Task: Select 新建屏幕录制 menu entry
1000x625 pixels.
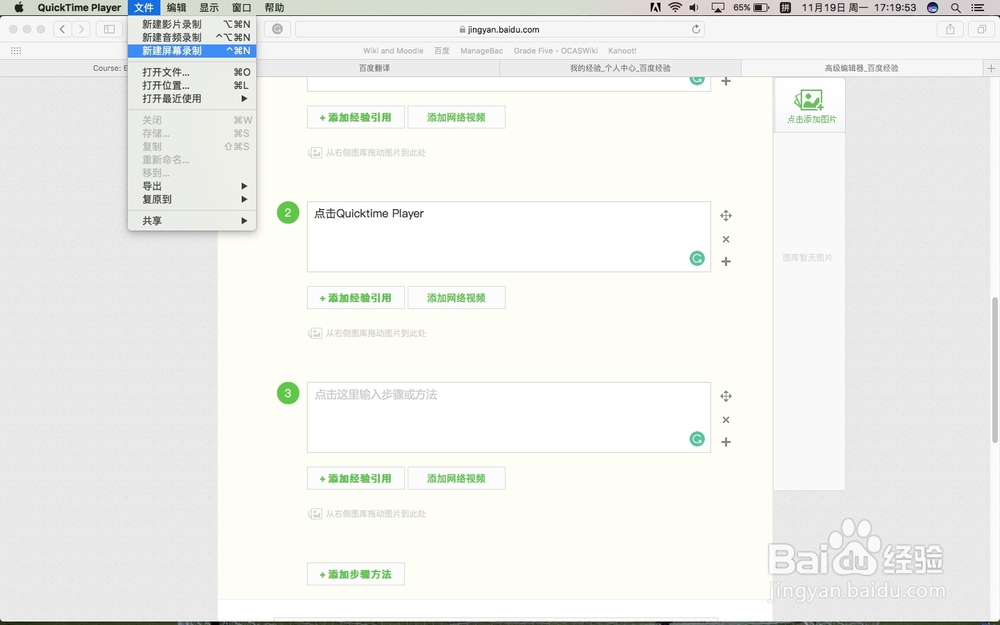Action: pyautogui.click(x=192, y=51)
